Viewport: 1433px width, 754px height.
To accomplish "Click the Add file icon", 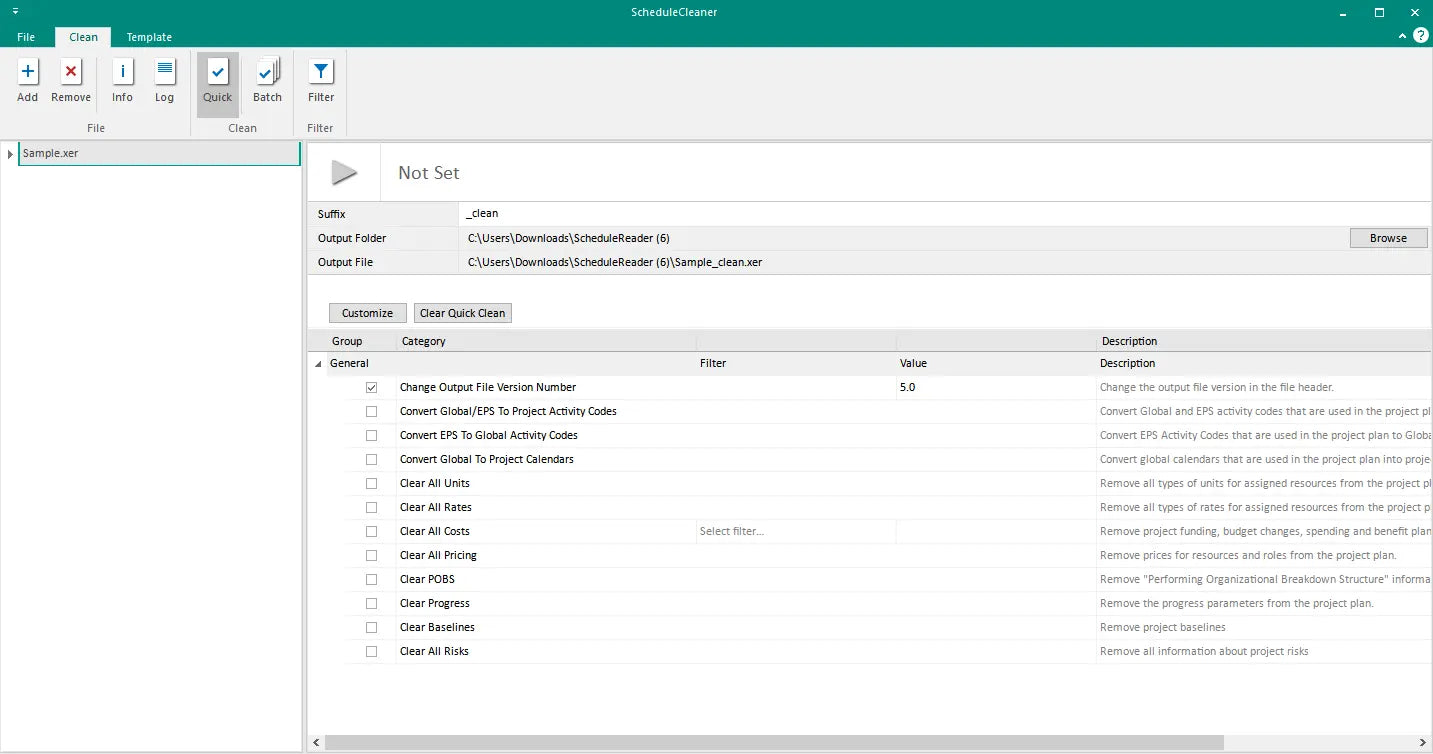I will 28,72.
